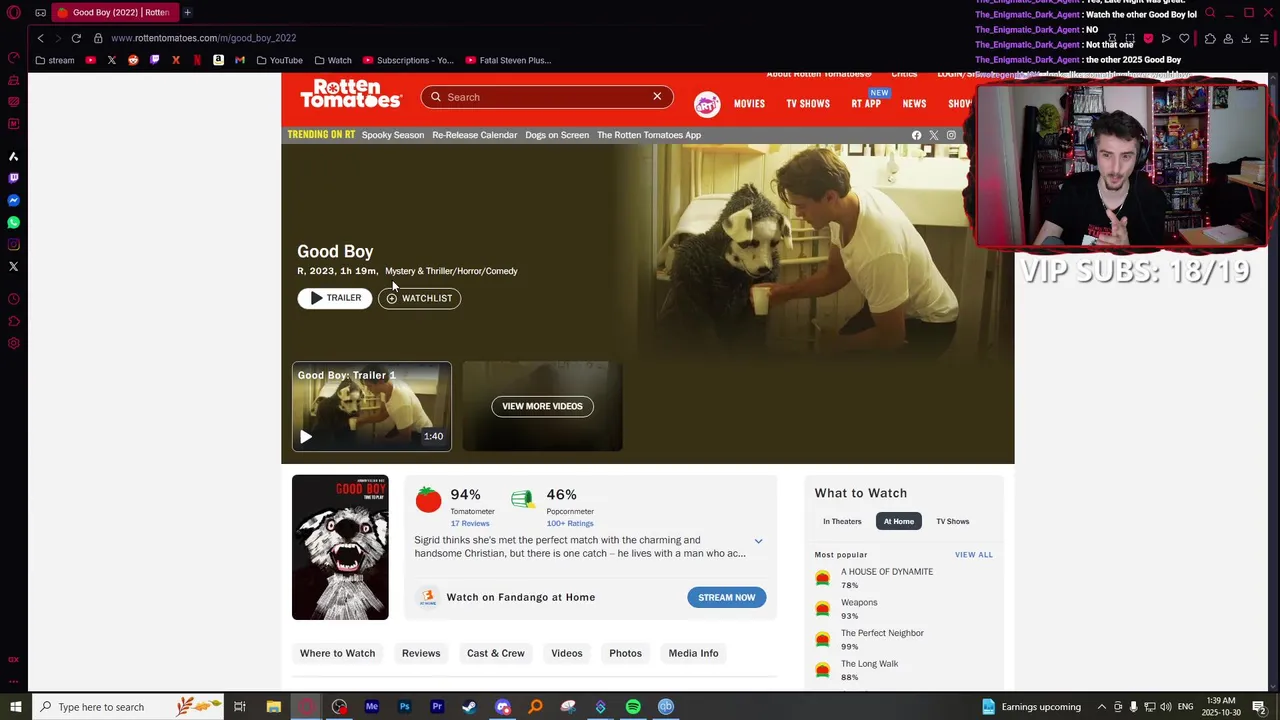
Task: Add Good Boy to Watchlist
Action: 419,298
